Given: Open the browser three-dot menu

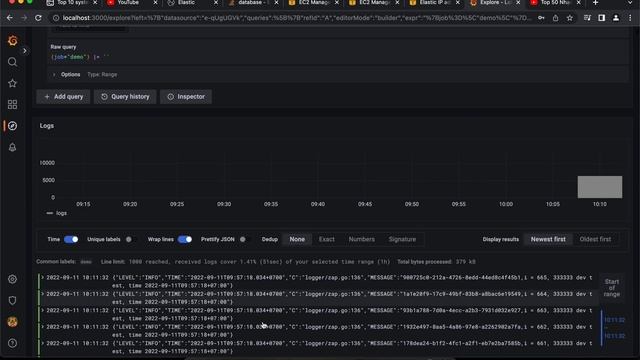Looking at the screenshot, I should pyautogui.click(x=630, y=18).
